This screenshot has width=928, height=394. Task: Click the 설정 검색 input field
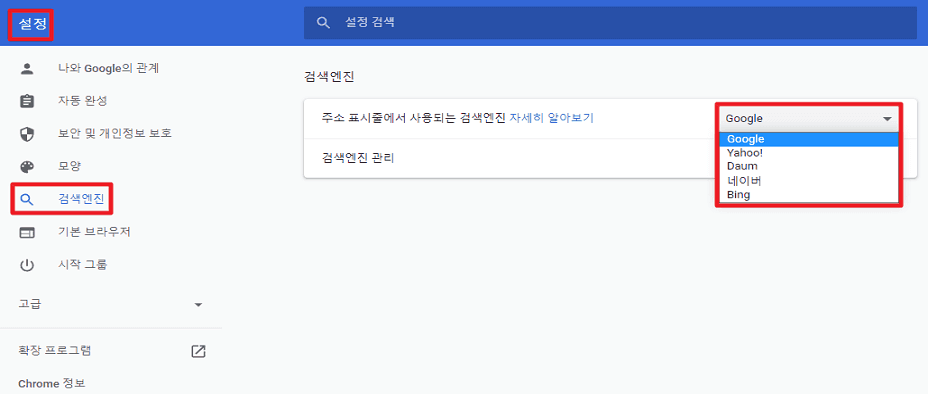click(610, 23)
